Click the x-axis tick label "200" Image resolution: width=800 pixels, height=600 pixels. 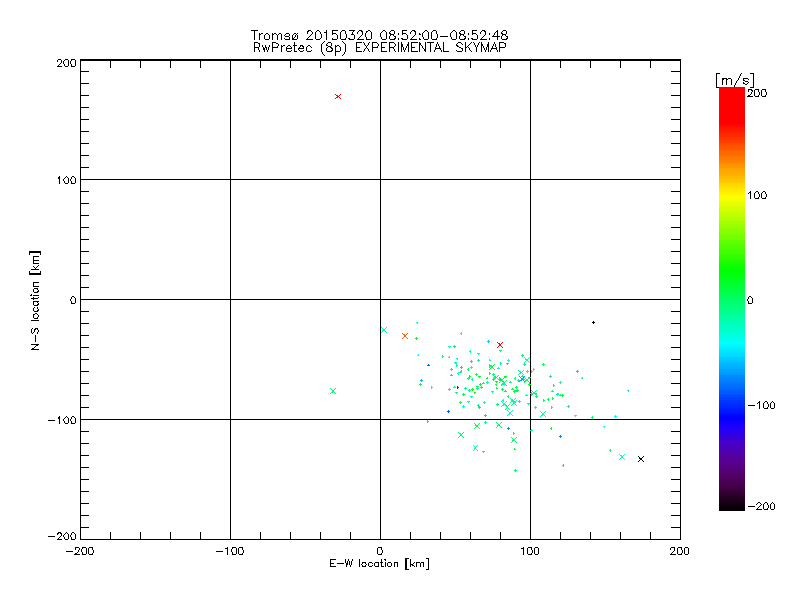[x=680, y=551]
